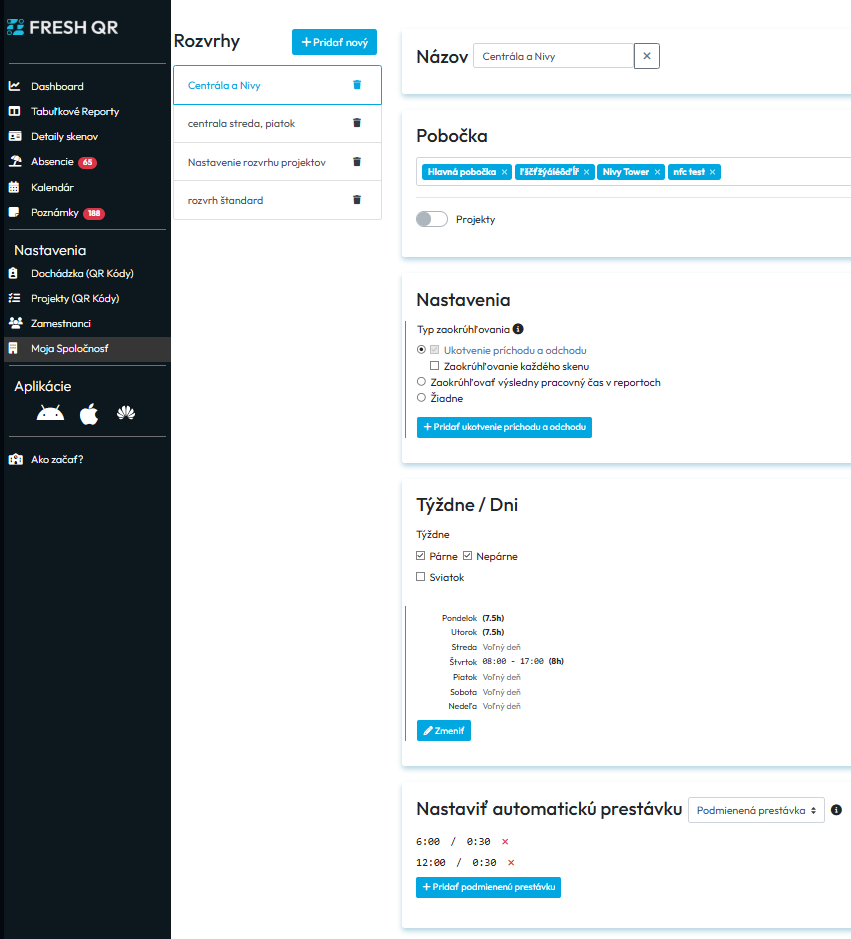Click 'Pridať nový' schedule button
Screen dimensions: 851x939
334,42
